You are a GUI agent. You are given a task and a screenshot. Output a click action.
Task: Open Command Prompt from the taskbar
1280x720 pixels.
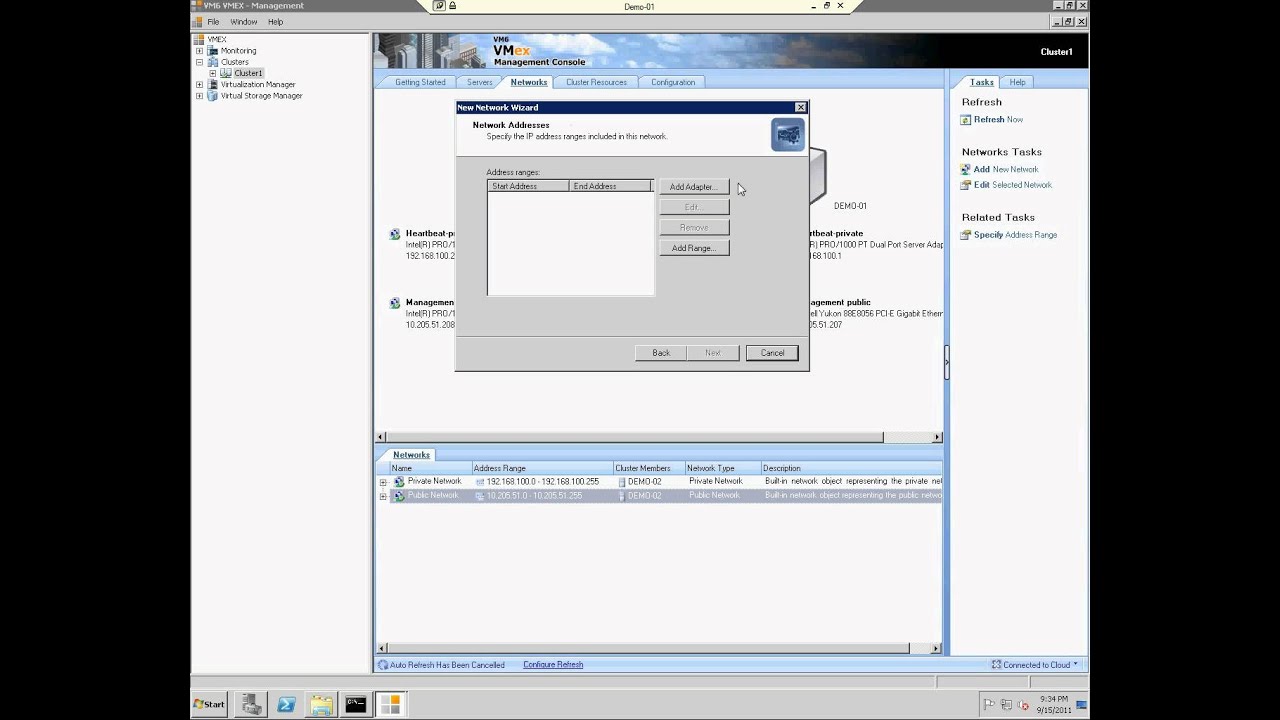click(x=355, y=705)
